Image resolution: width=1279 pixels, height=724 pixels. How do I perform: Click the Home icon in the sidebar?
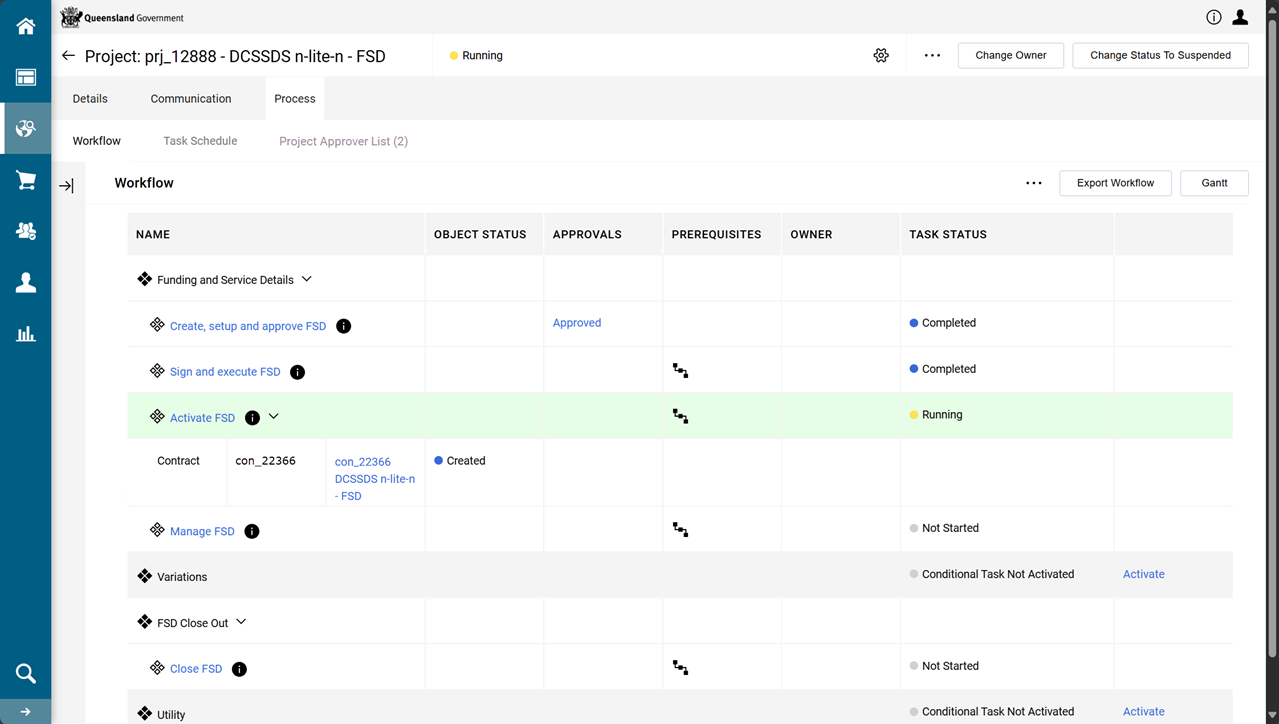[26, 27]
